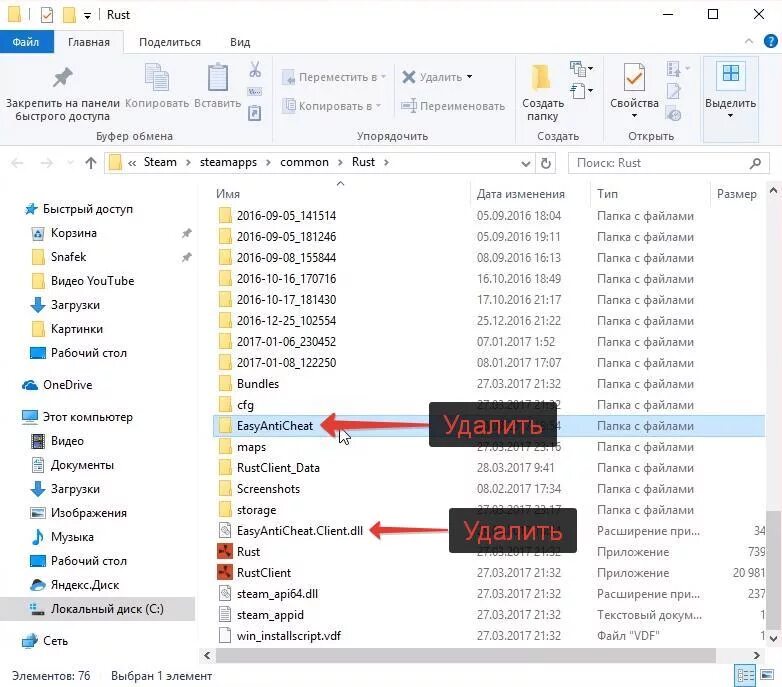Open the Файл menu tab
This screenshot has height=687, width=782.
26,42
